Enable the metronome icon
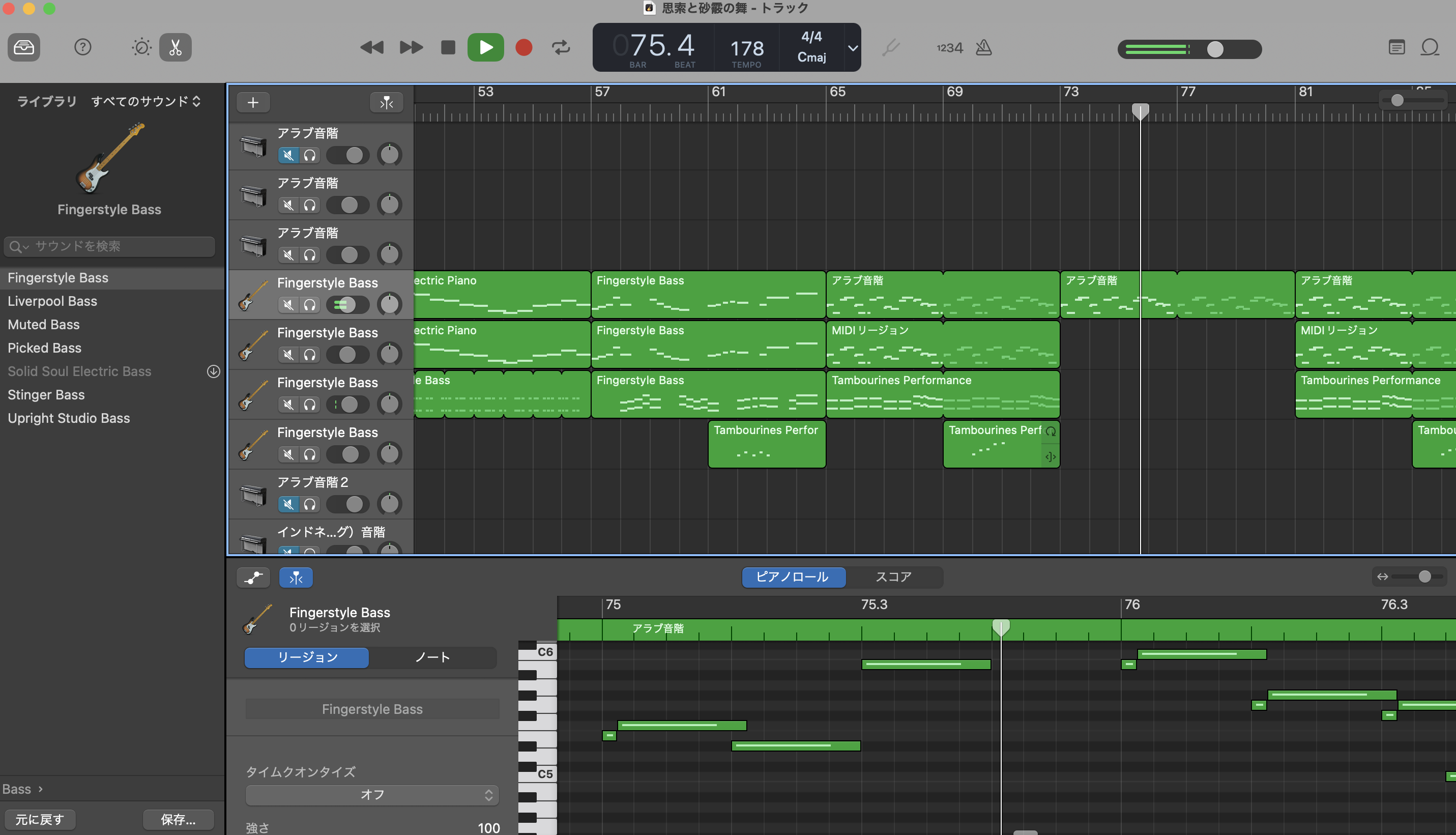 (984, 48)
